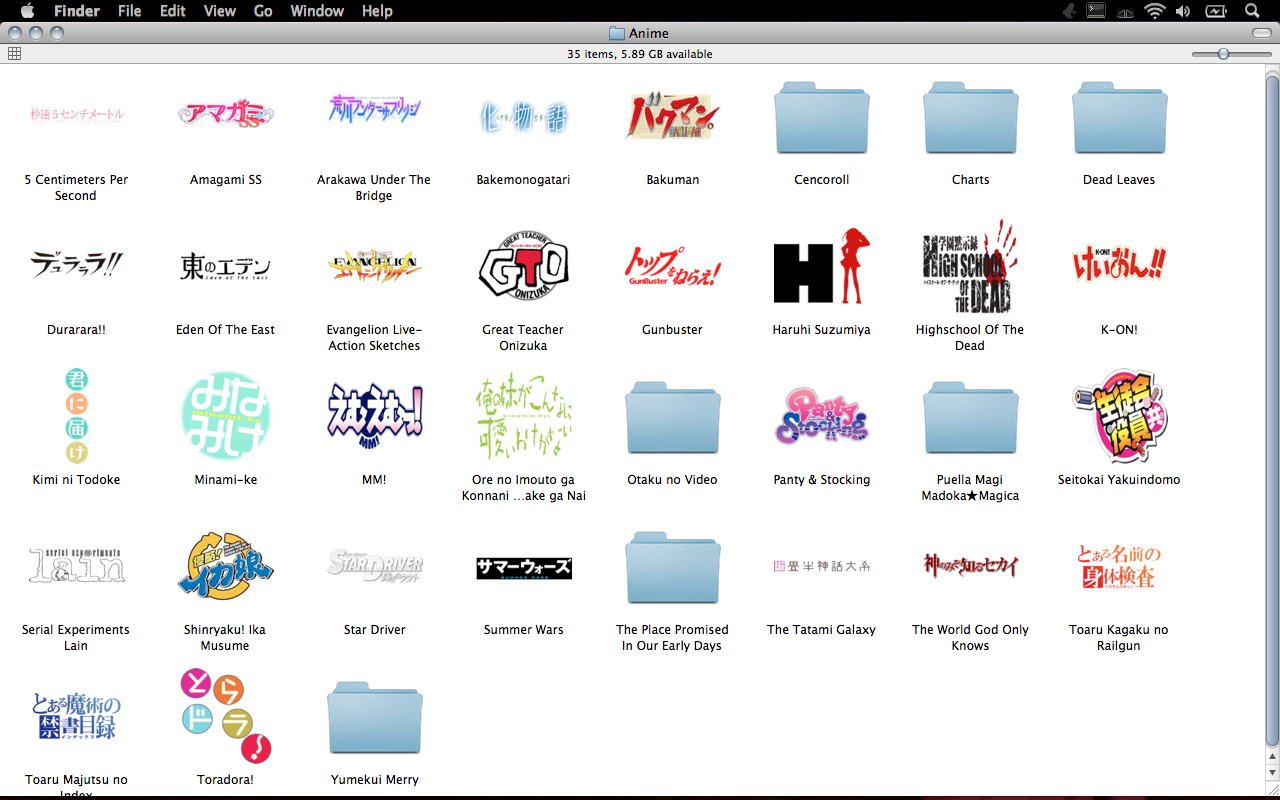This screenshot has width=1280, height=800.
Task: Click the battery status icon
Action: (x=1216, y=11)
